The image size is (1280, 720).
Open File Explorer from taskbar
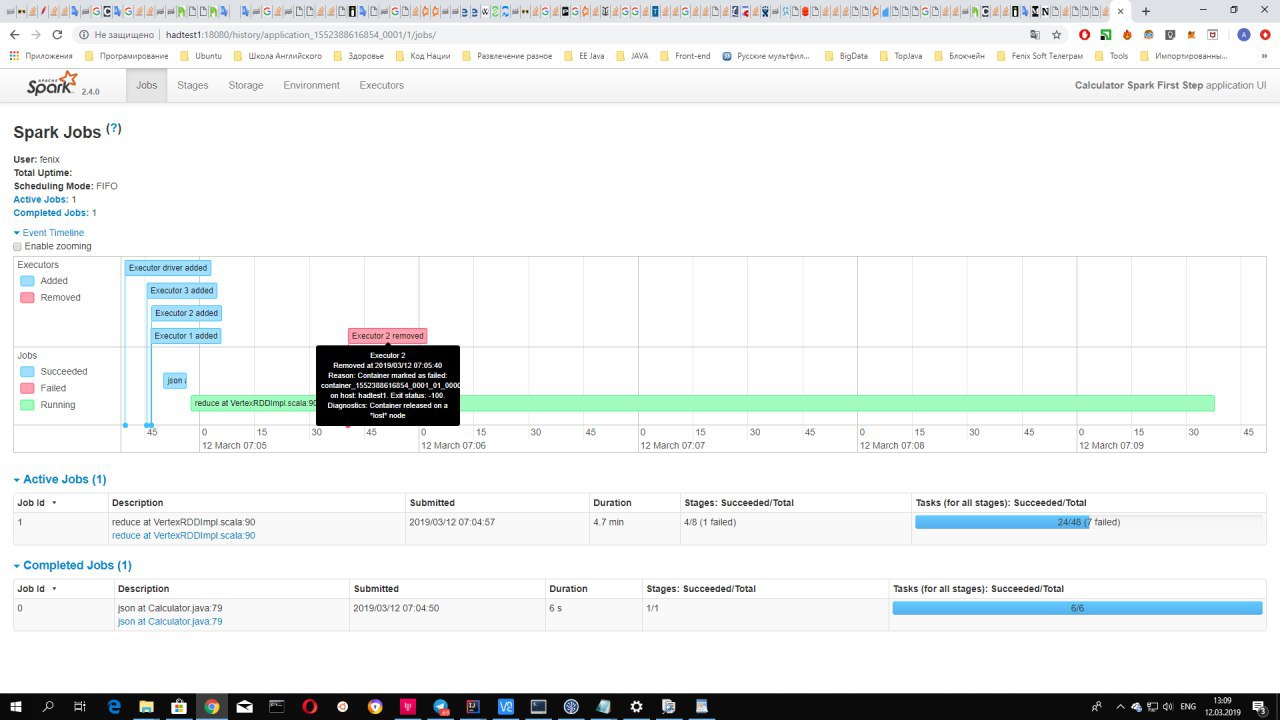(146, 706)
